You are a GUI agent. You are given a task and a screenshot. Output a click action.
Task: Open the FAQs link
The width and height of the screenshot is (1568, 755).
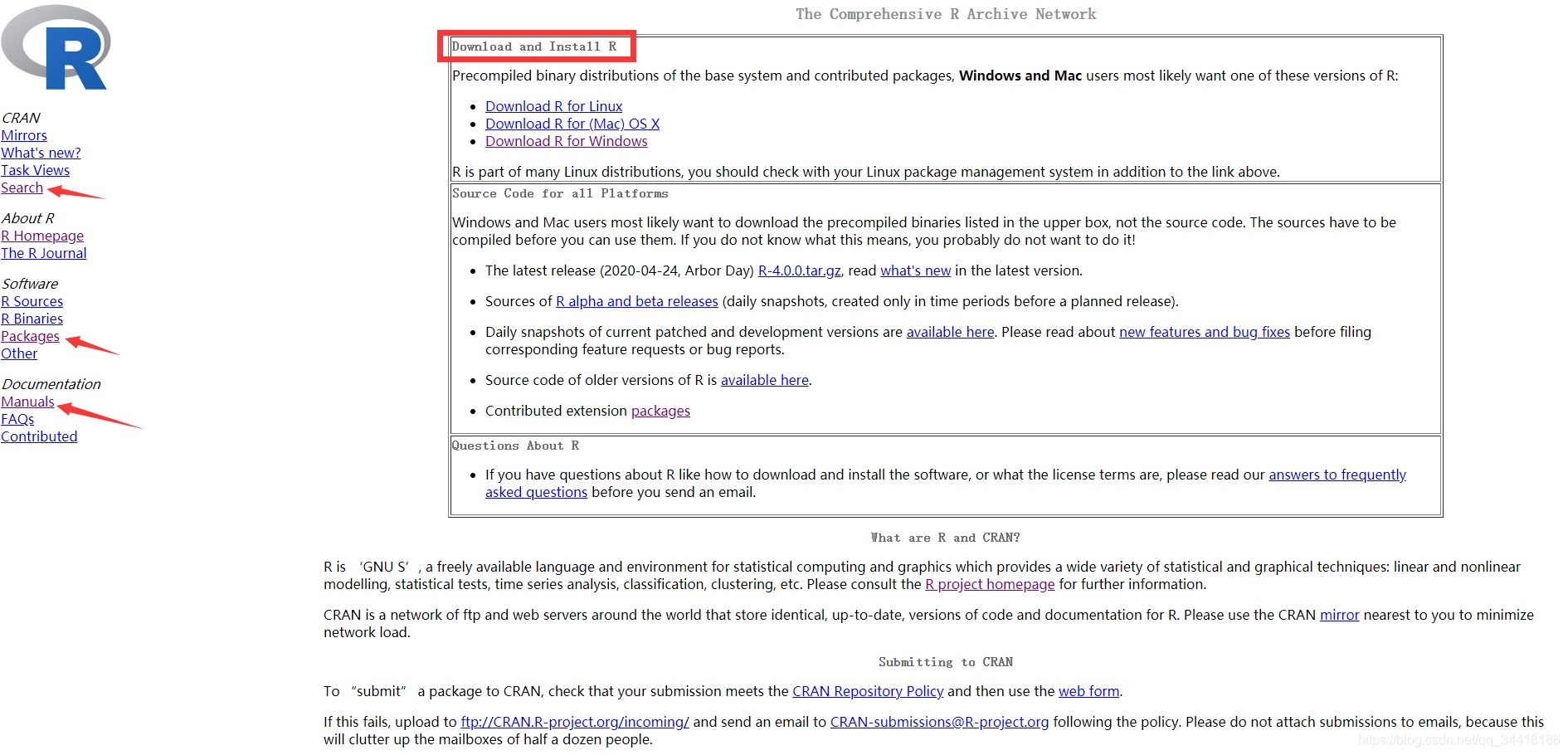click(17, 419)
